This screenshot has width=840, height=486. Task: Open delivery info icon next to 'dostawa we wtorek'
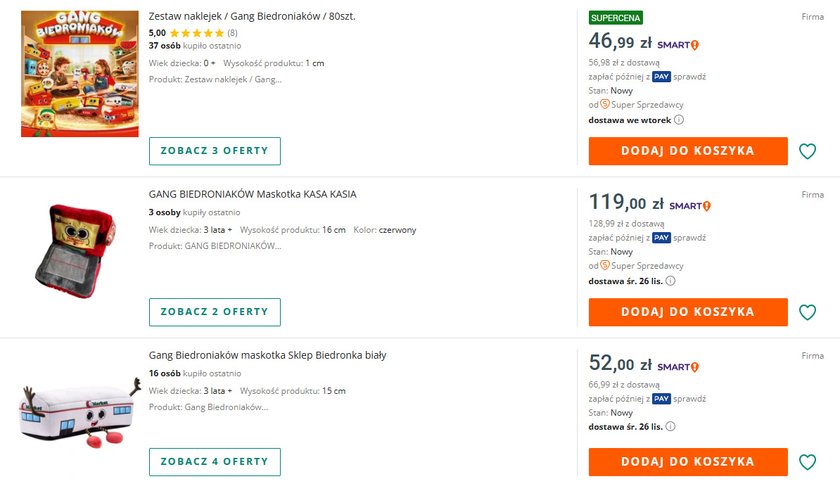pos(679,120)
